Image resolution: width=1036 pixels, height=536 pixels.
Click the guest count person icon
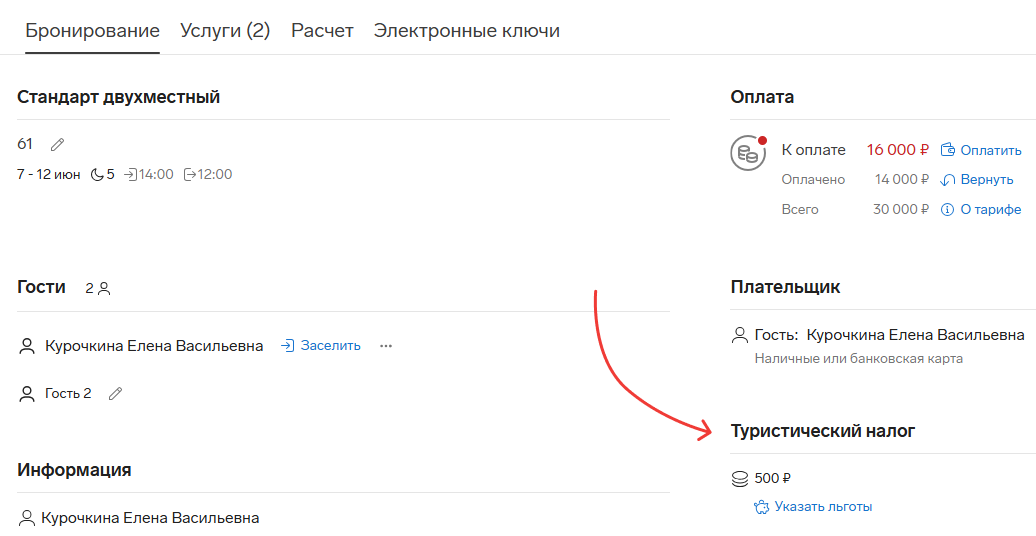pos(104,288)
